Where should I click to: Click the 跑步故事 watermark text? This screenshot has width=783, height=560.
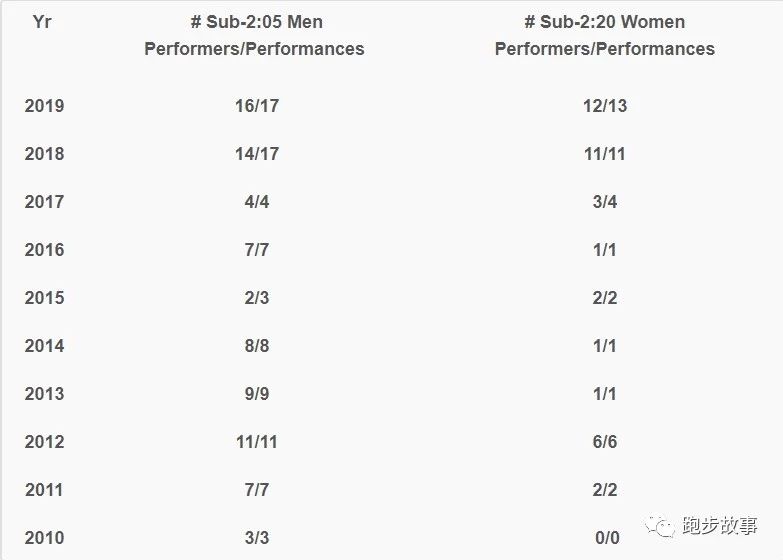click(719, 525)
